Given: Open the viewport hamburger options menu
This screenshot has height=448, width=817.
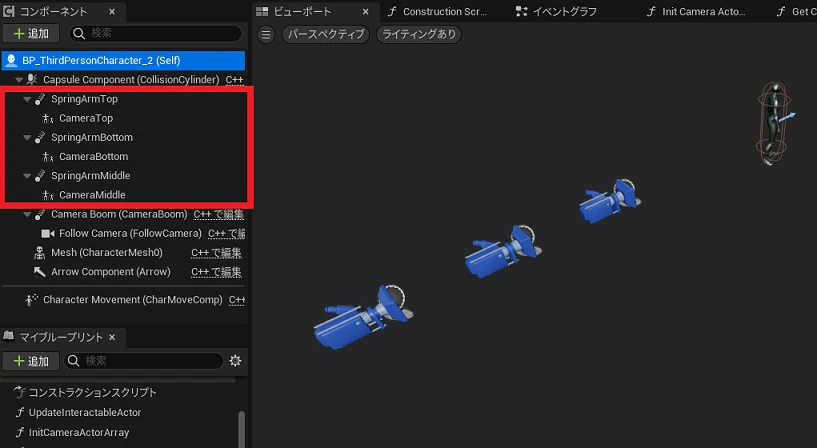Looking at the screenshot, I should (266, 34).
